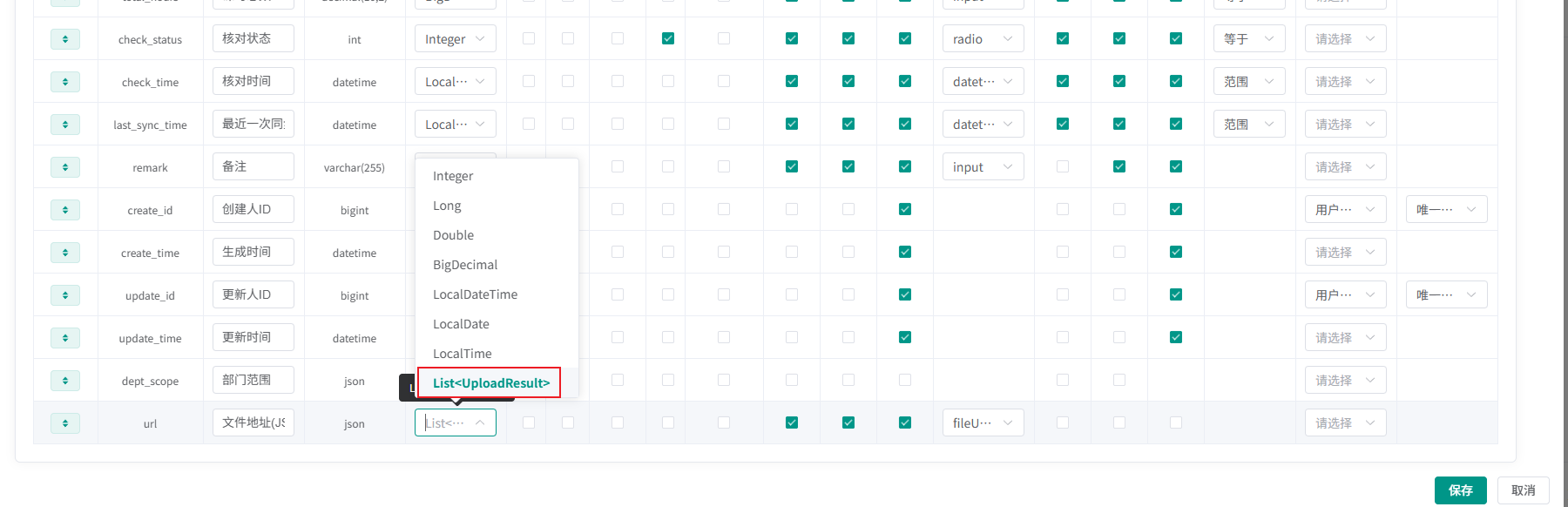This screenshot has height=507, width=1568.
Task: Click the sort handle for the update_time row
Action: point(65,338)
